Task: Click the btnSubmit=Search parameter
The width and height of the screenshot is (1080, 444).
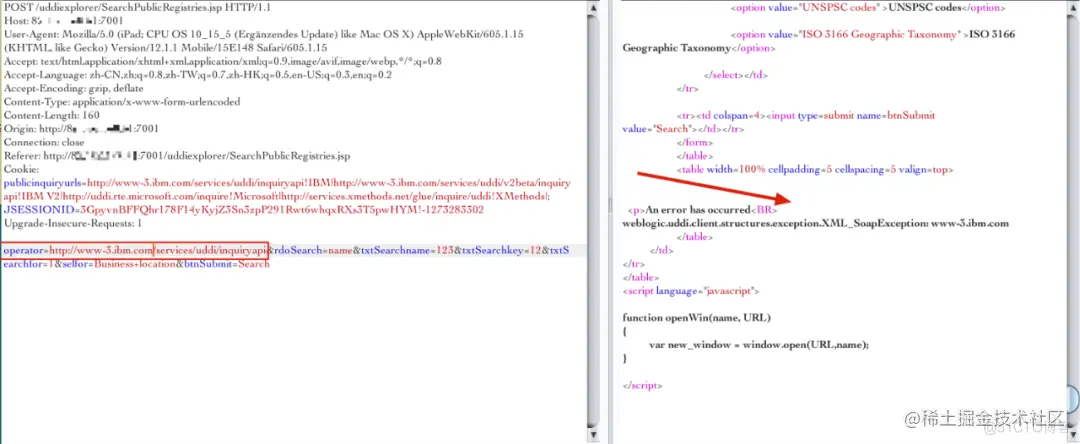Action: (x=227, y=264)
